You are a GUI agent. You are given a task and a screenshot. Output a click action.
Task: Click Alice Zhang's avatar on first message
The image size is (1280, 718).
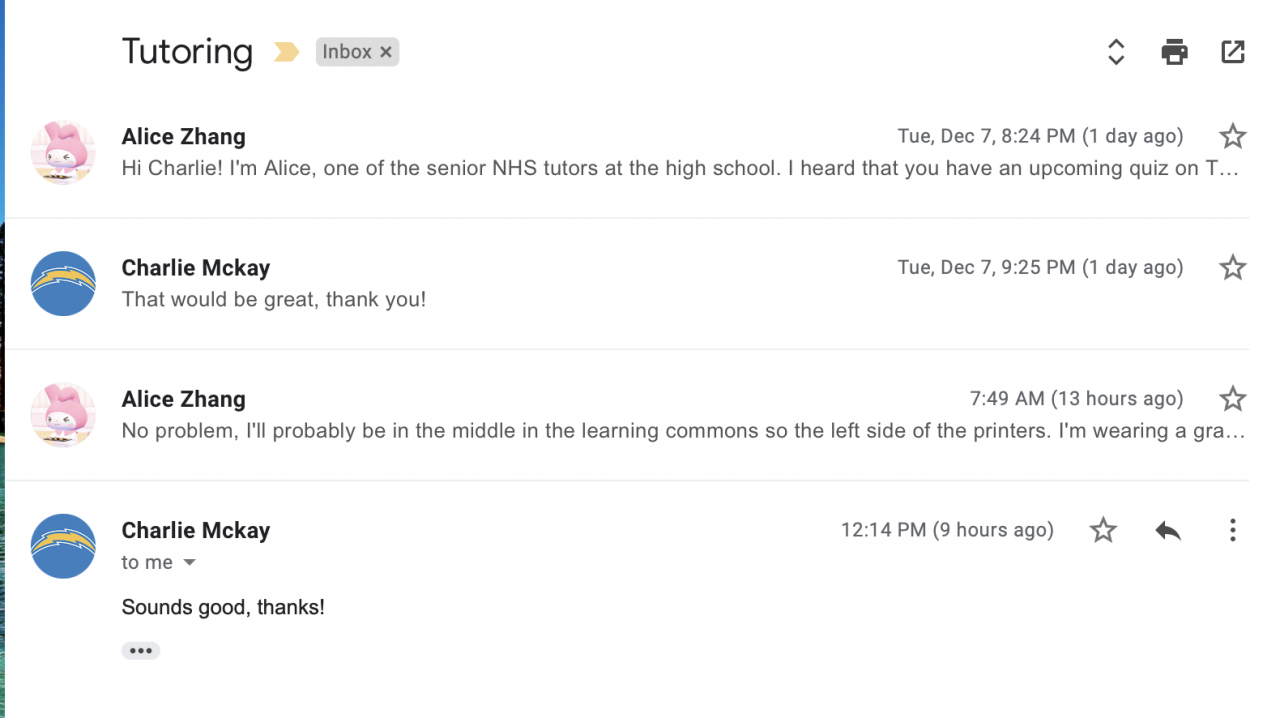pos(63,152)
